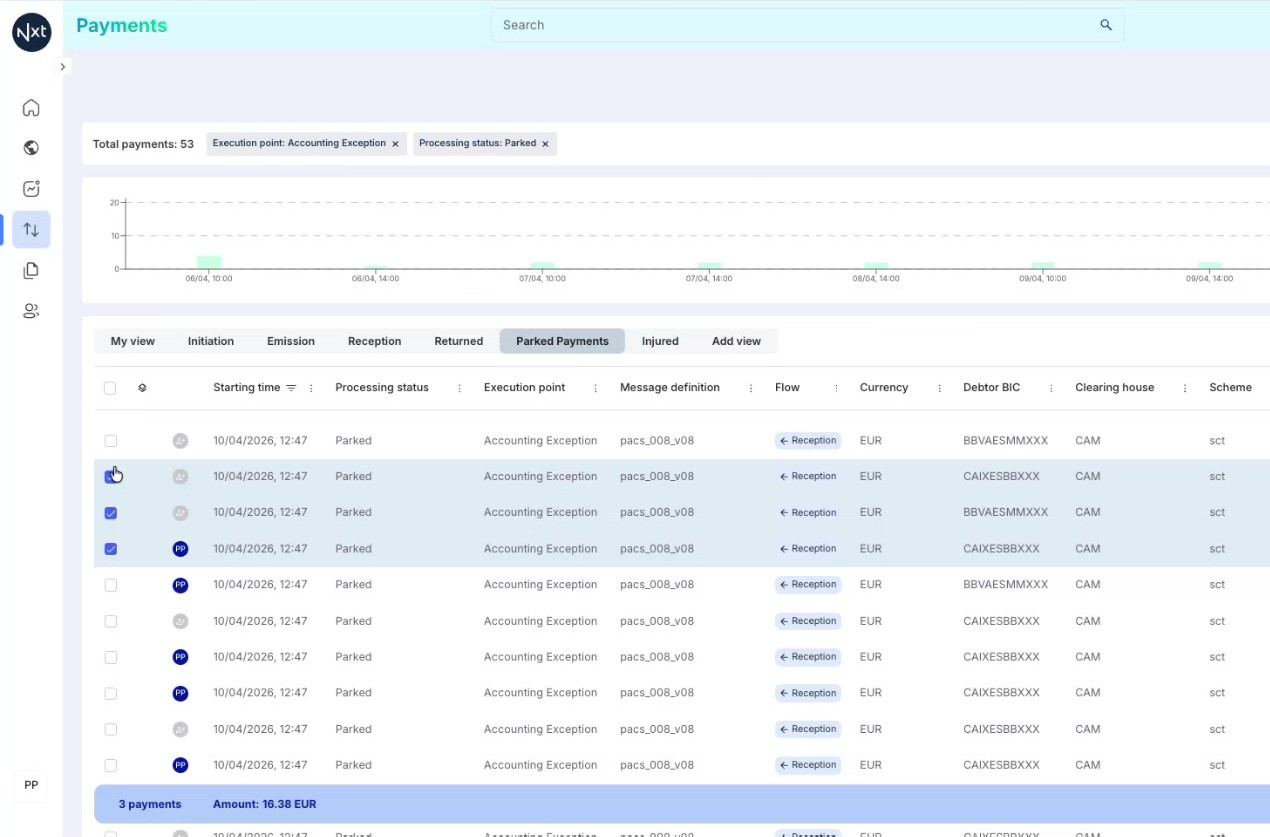Click the Nxt logo
The width and height of the screenshot is (1270, 837).
(31, 32)
